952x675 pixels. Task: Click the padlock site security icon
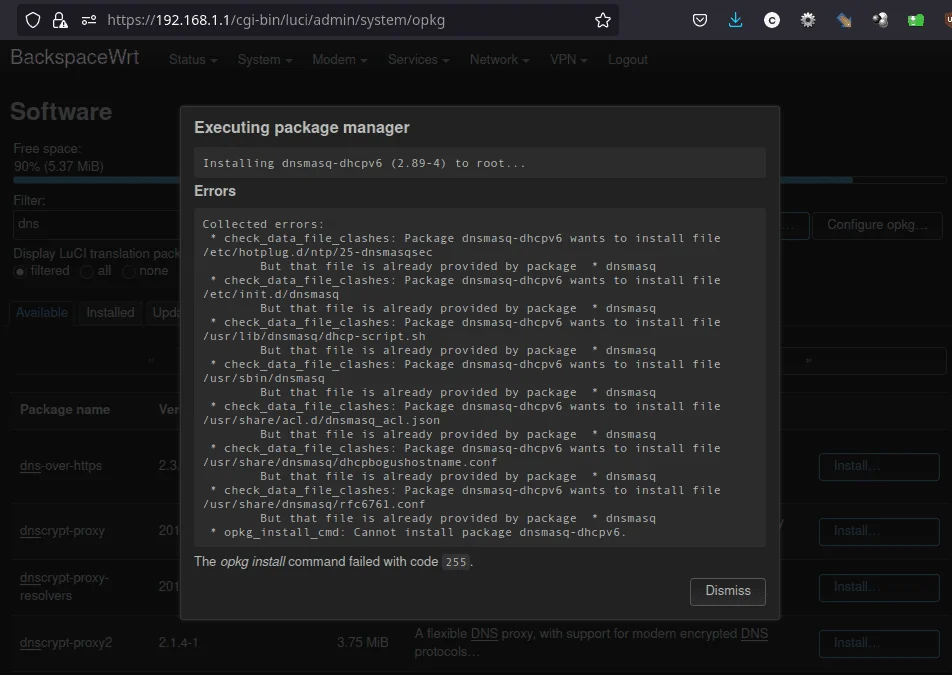60,20
